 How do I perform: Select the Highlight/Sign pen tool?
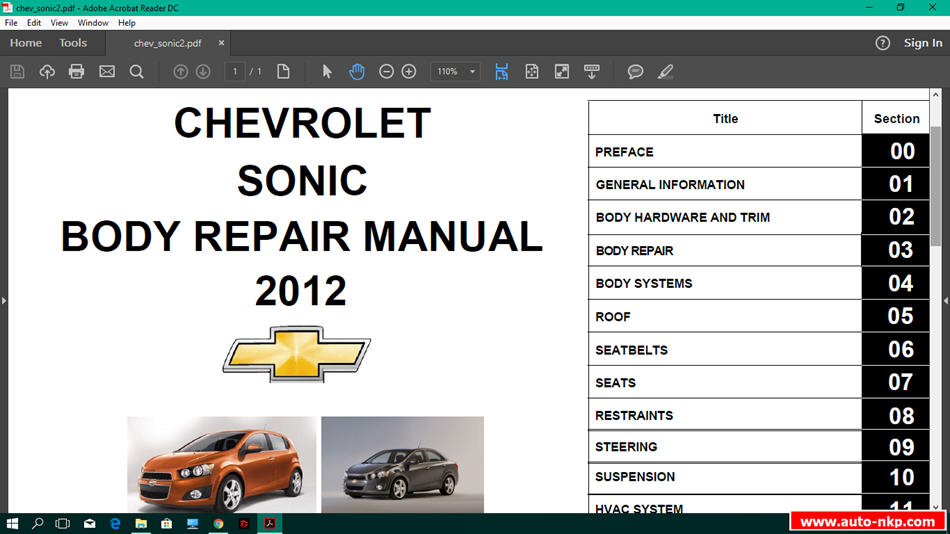click(665, 71)
